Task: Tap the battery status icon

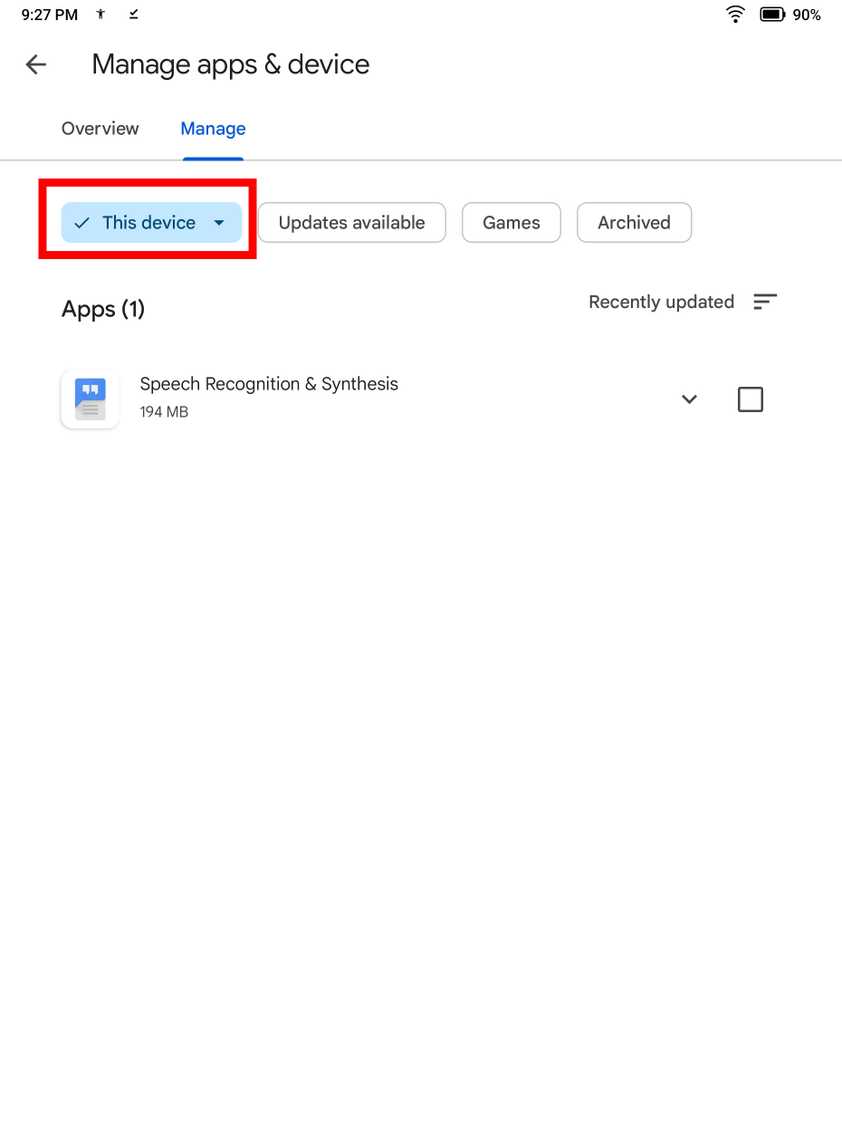Action: 773,14
